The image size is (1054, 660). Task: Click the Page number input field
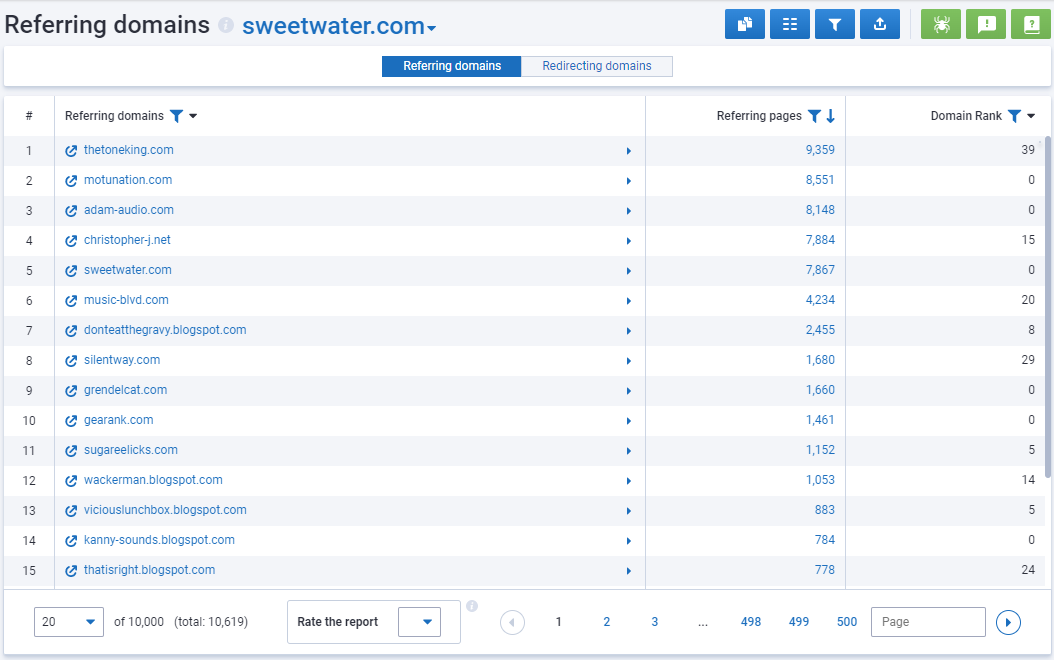(x=928, y=622)
